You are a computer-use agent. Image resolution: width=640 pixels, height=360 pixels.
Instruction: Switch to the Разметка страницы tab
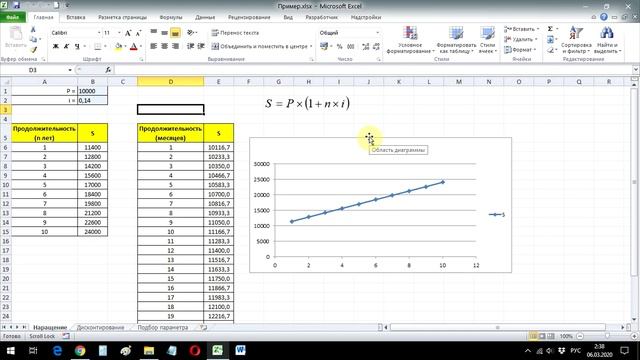click(x=122, y=18)
